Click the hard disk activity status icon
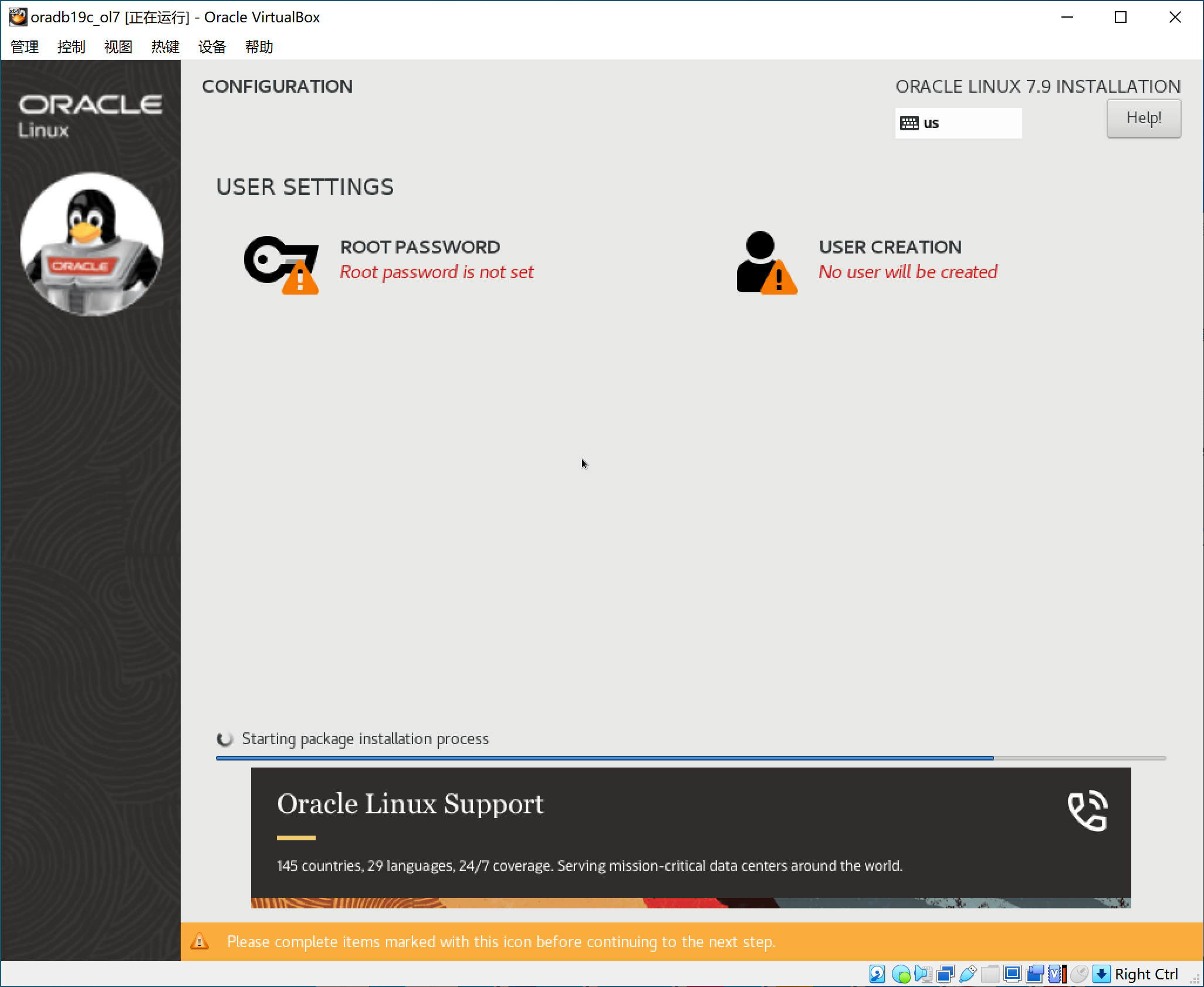 click(877, 974)
